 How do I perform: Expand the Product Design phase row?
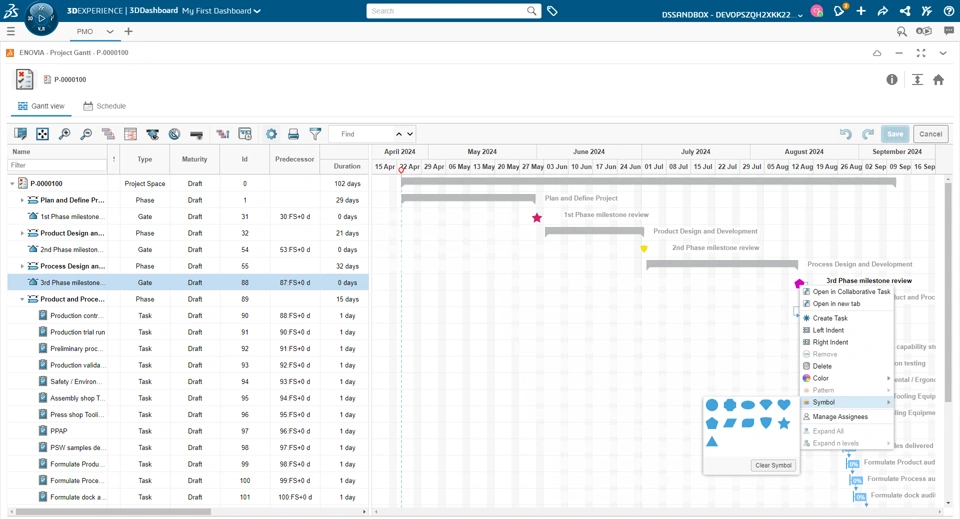tap(22, 233)
